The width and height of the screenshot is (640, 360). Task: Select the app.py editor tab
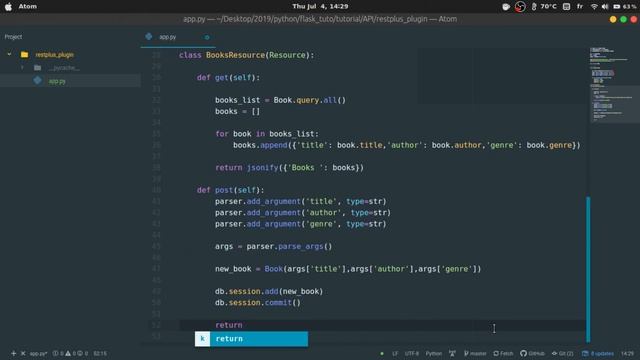click(x=178, y=37)
